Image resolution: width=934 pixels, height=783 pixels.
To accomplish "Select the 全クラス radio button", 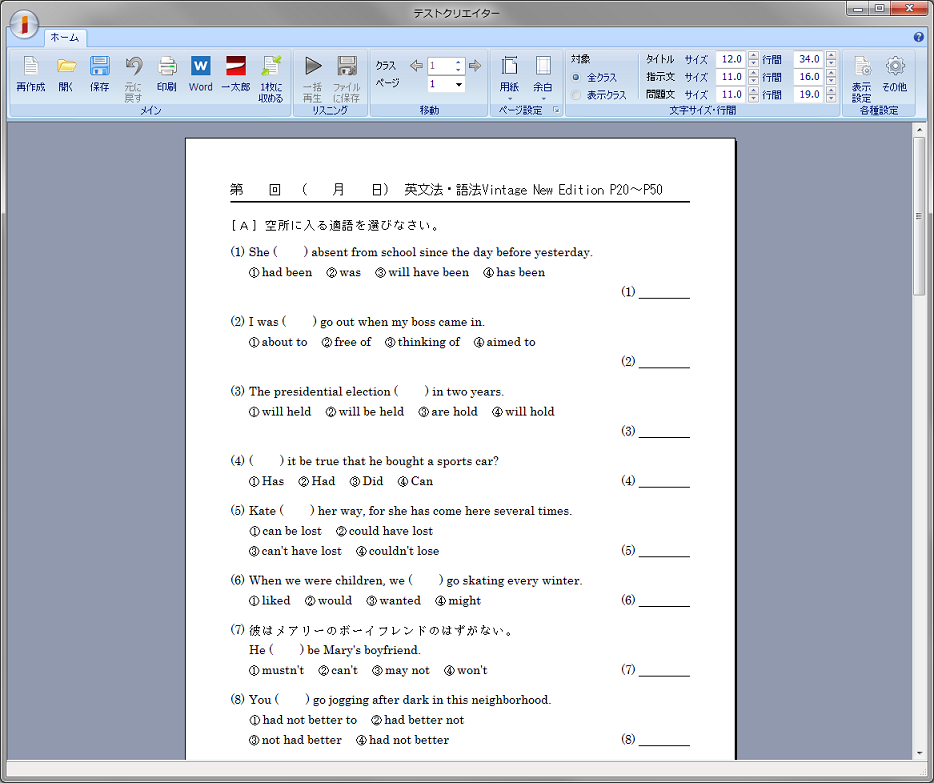I will (576, 77).
